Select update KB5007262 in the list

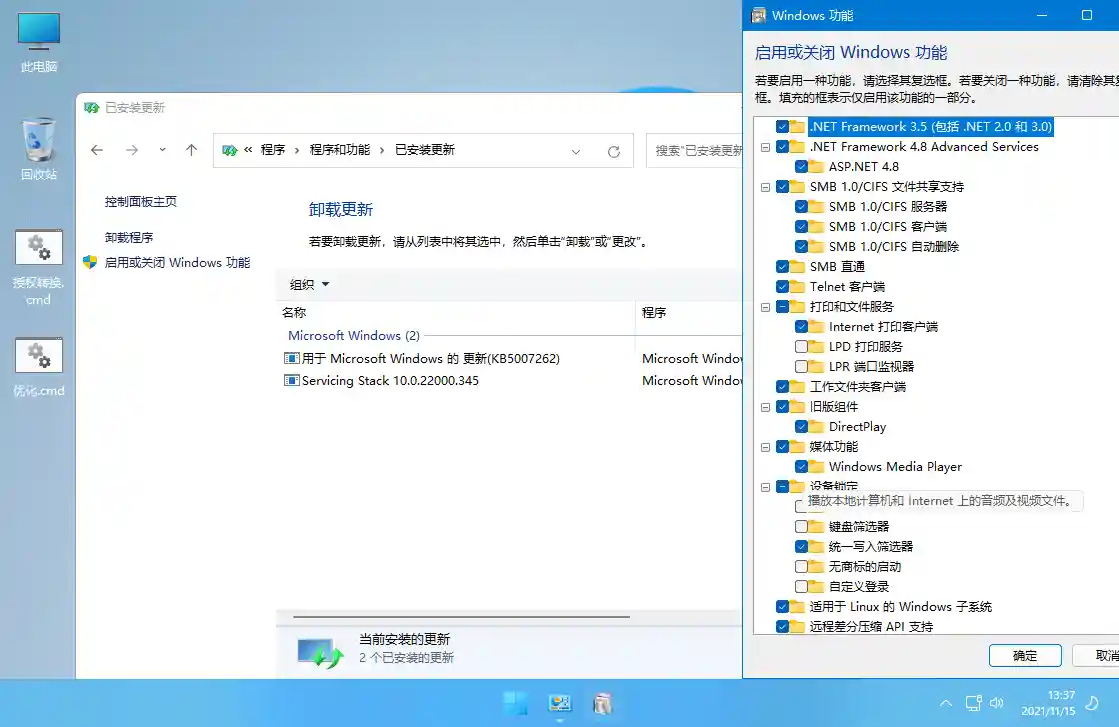pos(420,358)
